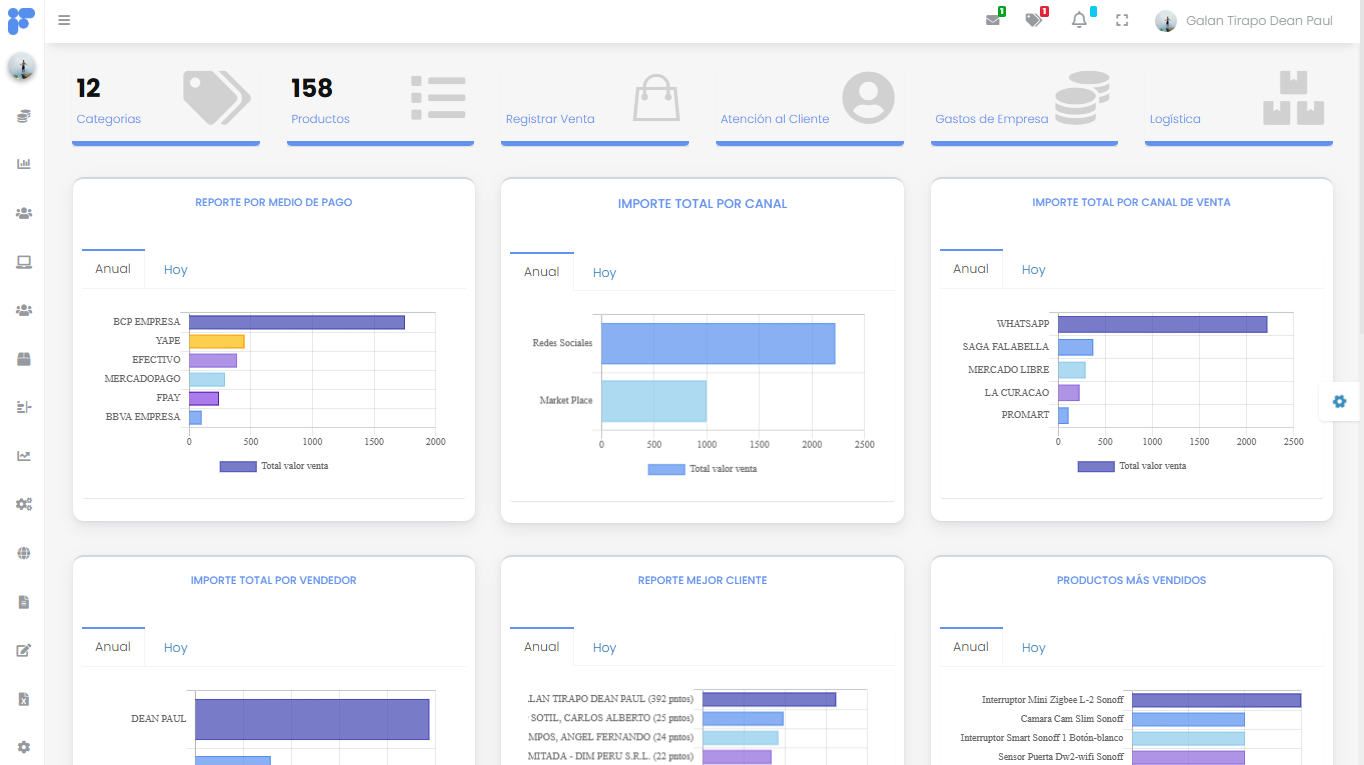Toggle the hamburger sidebar menu
Viewport: 1364px width, 765px height.
pos(64,20)
